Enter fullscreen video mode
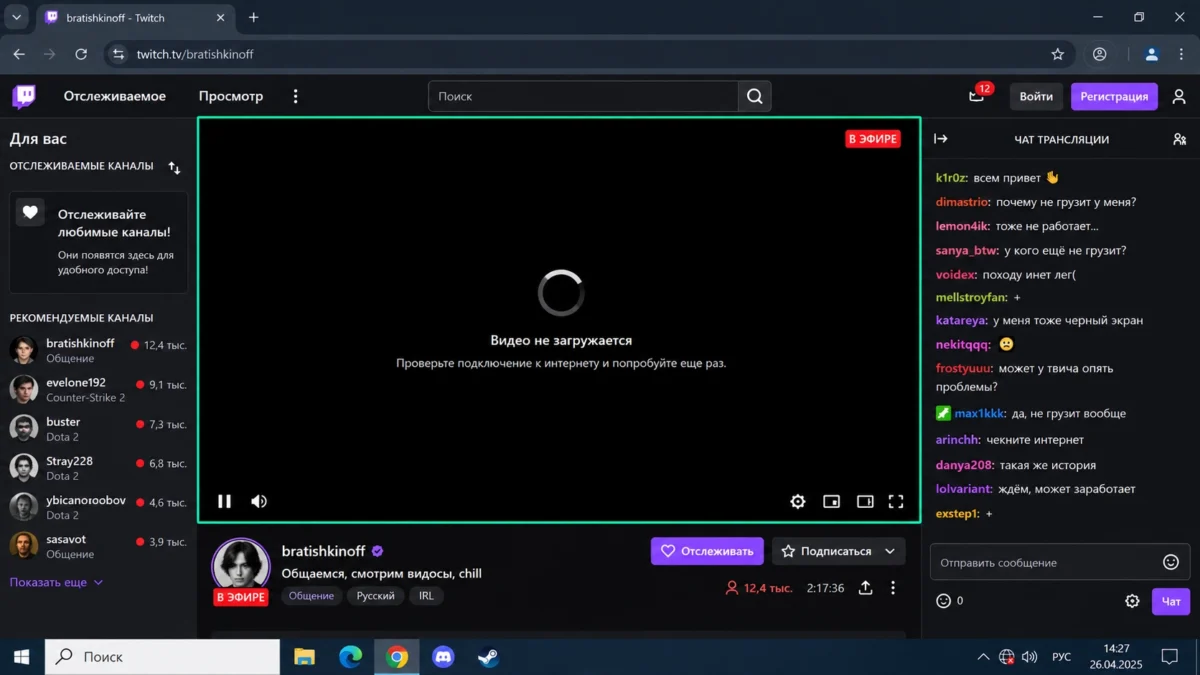1200x675 pixels. tap(896, 501)
